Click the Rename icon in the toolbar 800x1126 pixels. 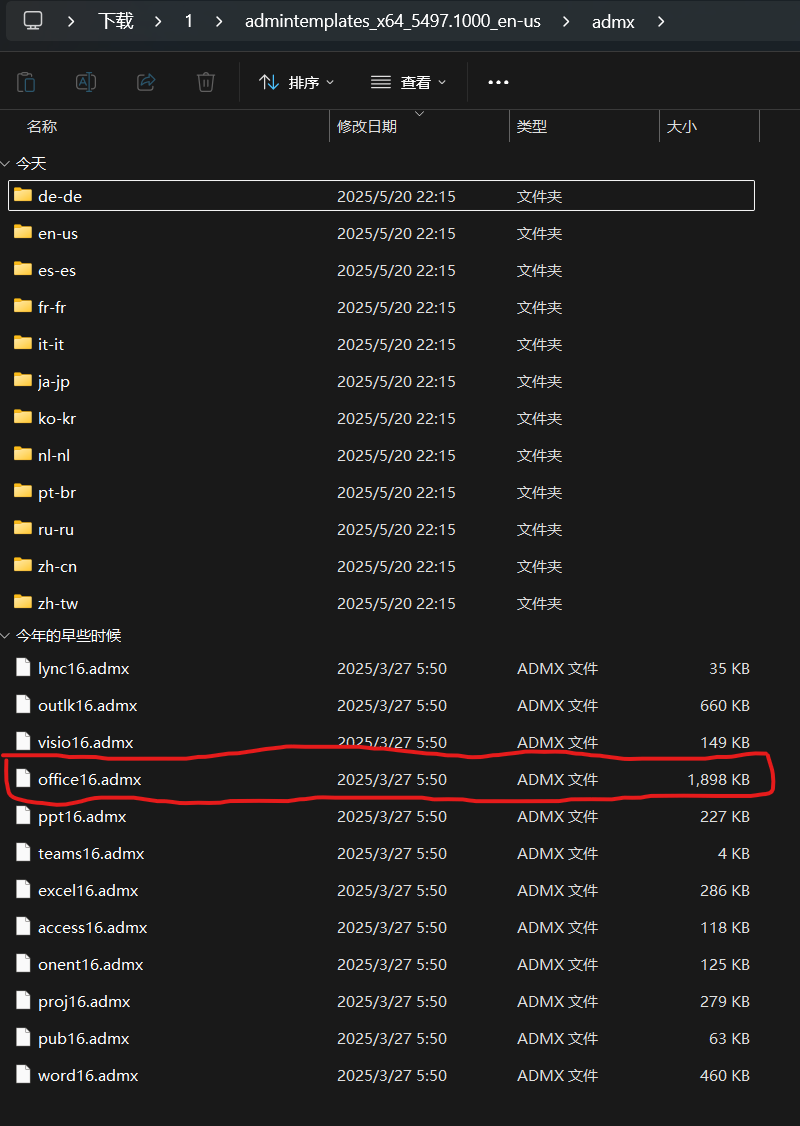click(x=87, y=82)
